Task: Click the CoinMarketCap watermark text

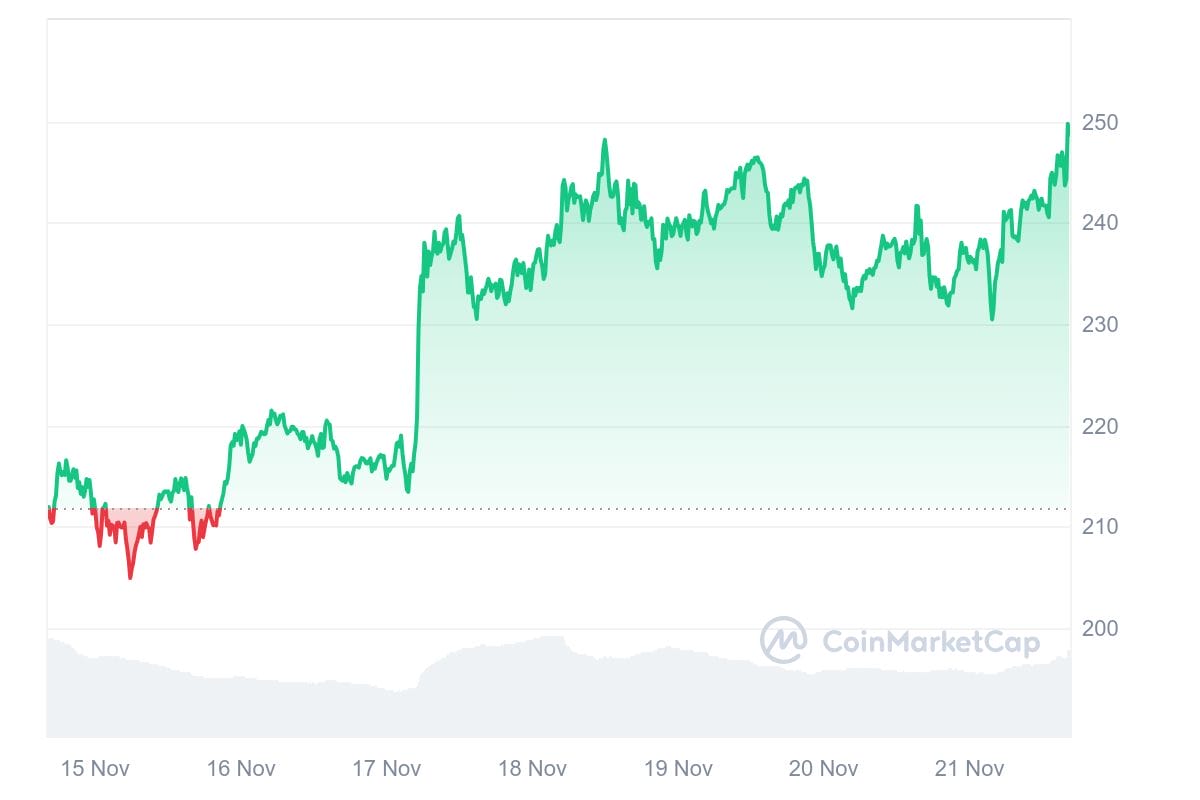Action: click(930, 641)
